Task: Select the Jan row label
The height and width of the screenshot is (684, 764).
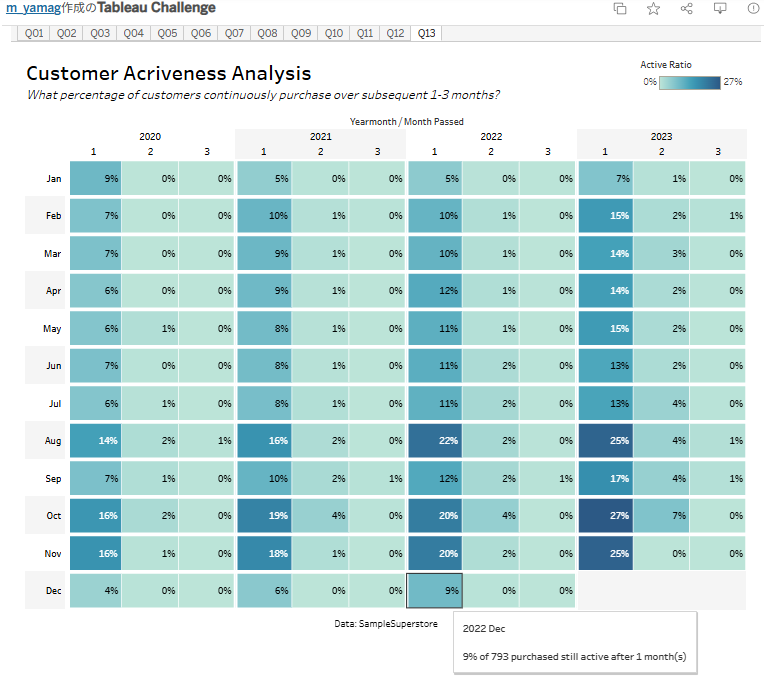Action: 54,178
